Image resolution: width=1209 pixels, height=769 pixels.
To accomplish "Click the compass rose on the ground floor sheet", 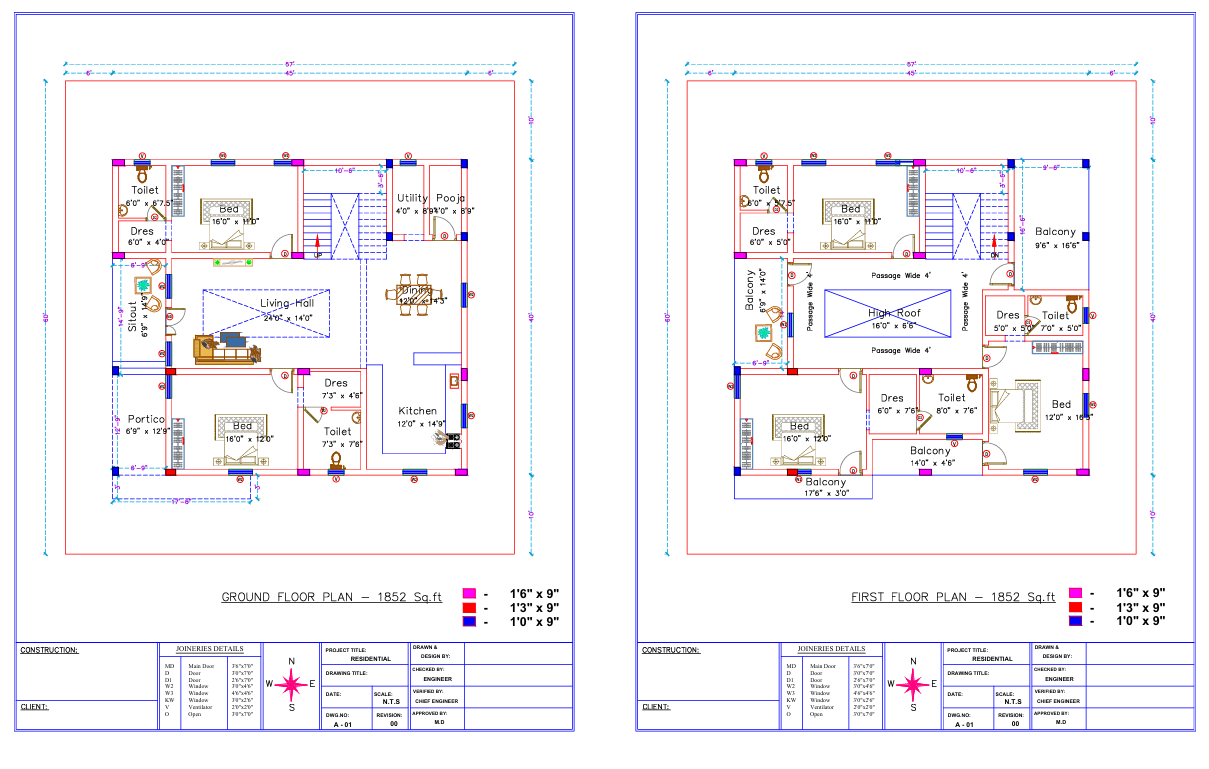I will (291, 684).
